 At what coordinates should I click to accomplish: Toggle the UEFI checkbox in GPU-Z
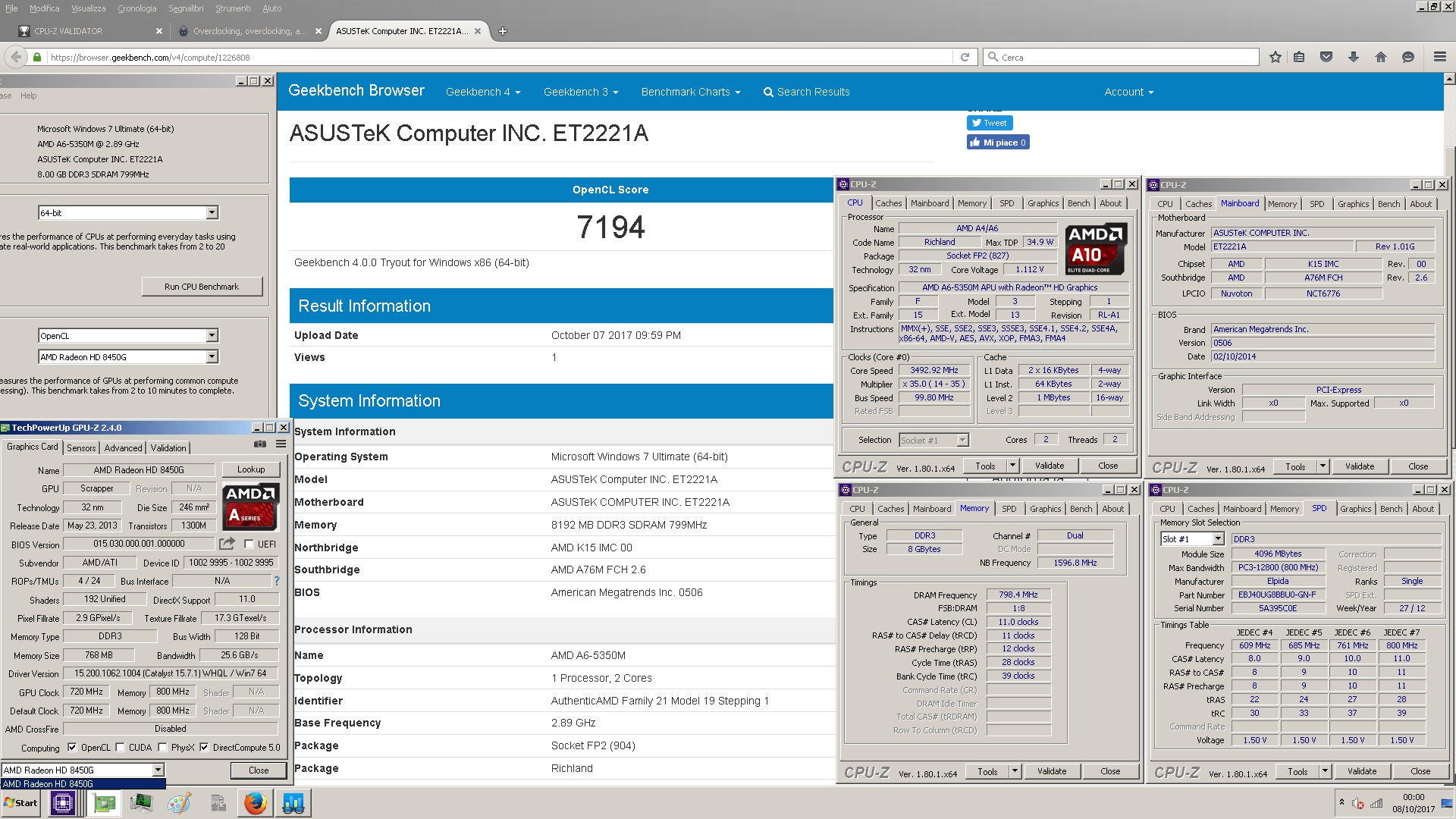(249, 544)
